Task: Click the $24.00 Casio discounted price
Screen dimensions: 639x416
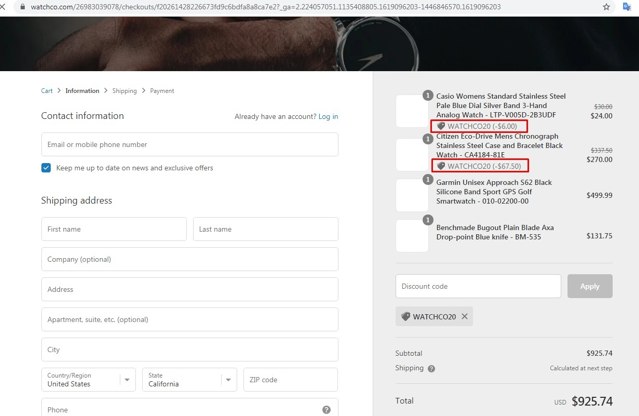Action: (601, 116)
